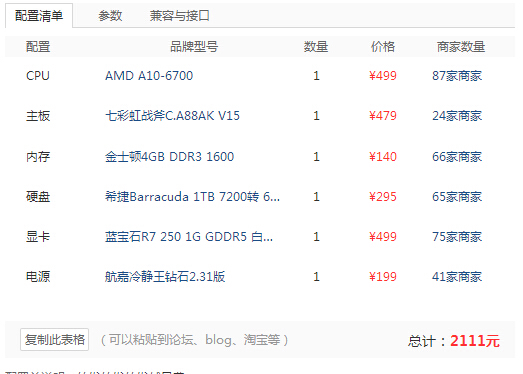The height and width of the screenshot is (374, 523).
Task: Click the ¥199 power supply price
Action: pyautogui.click(x=383, y=277)
